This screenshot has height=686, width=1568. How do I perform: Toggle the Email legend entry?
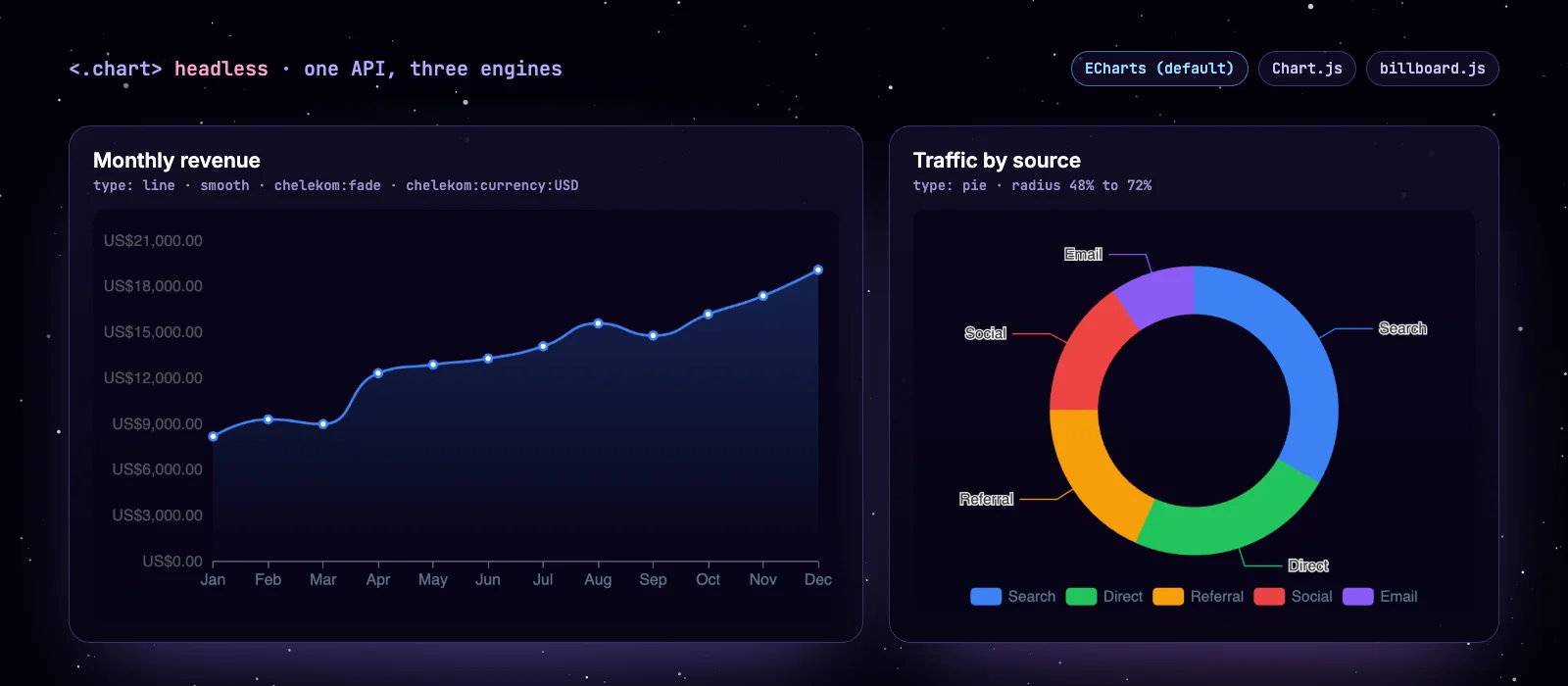coord(1380,597)
